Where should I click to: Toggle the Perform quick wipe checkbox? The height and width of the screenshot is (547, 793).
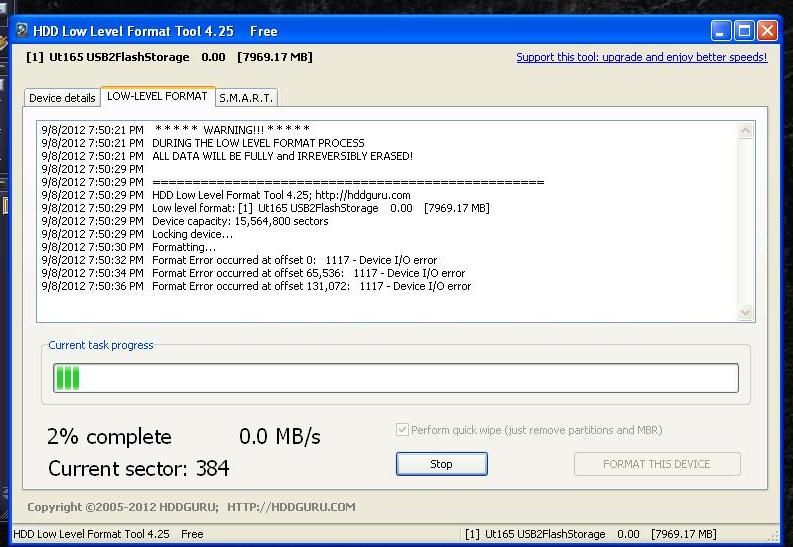(x=402, y=430)
